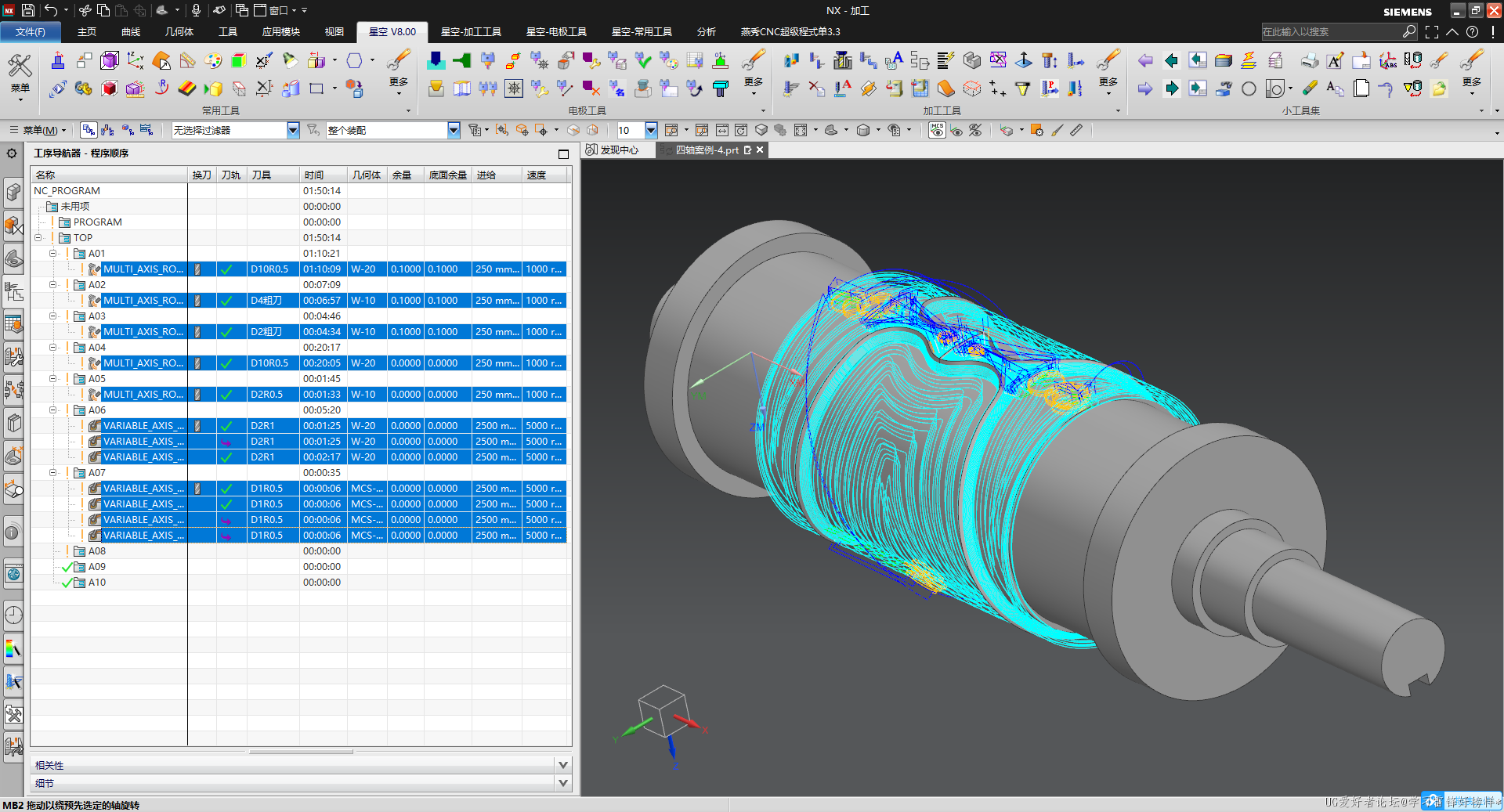Image resolution: width=1504 pixels, height=812 pixels.
Task: Toggle ribbon minimize chevron
Action: [1452, 31]
